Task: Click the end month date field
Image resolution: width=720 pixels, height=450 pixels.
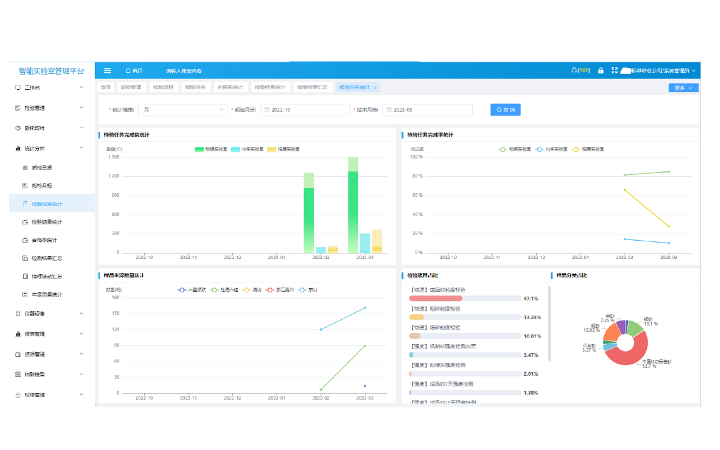Action: [427, 110]
